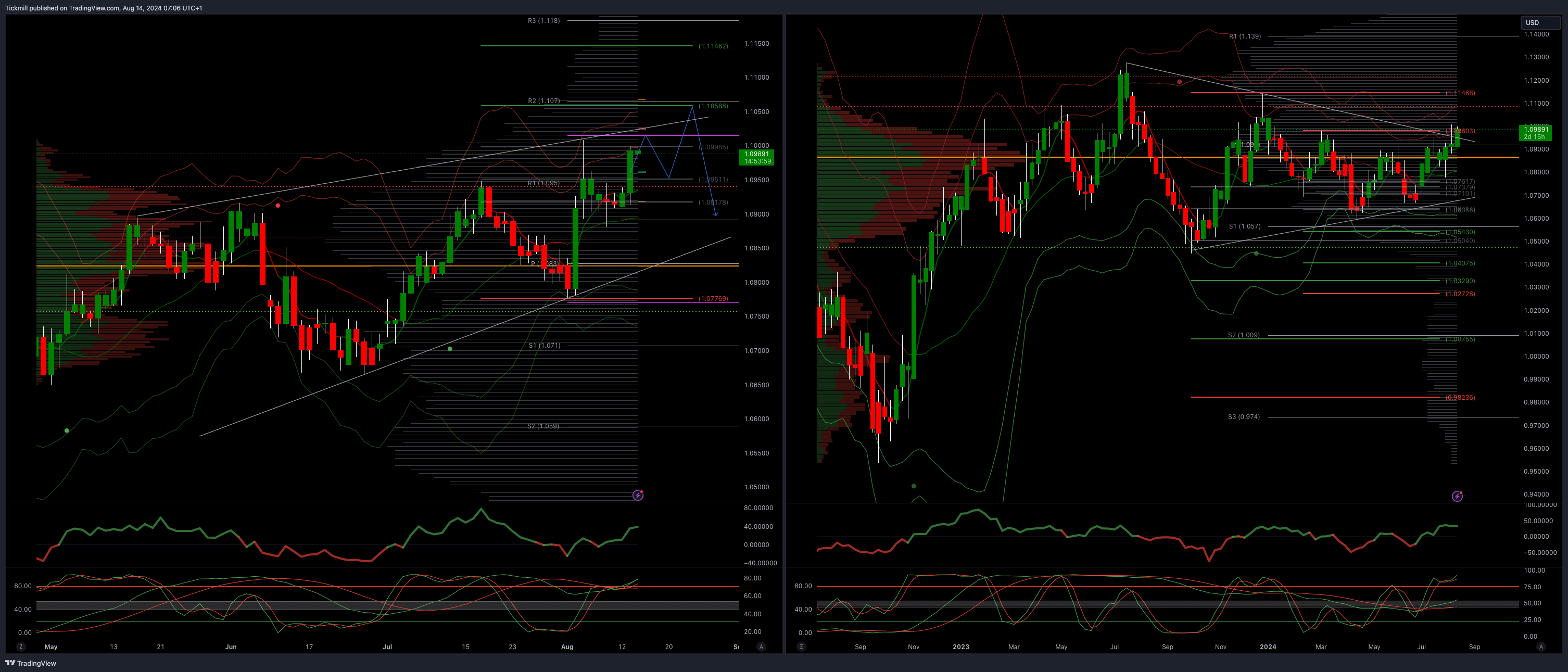Click the purple lightning icon on left chart
Image resolution: width=1568 pixels, height=672 pixels.
click(638, 495)
